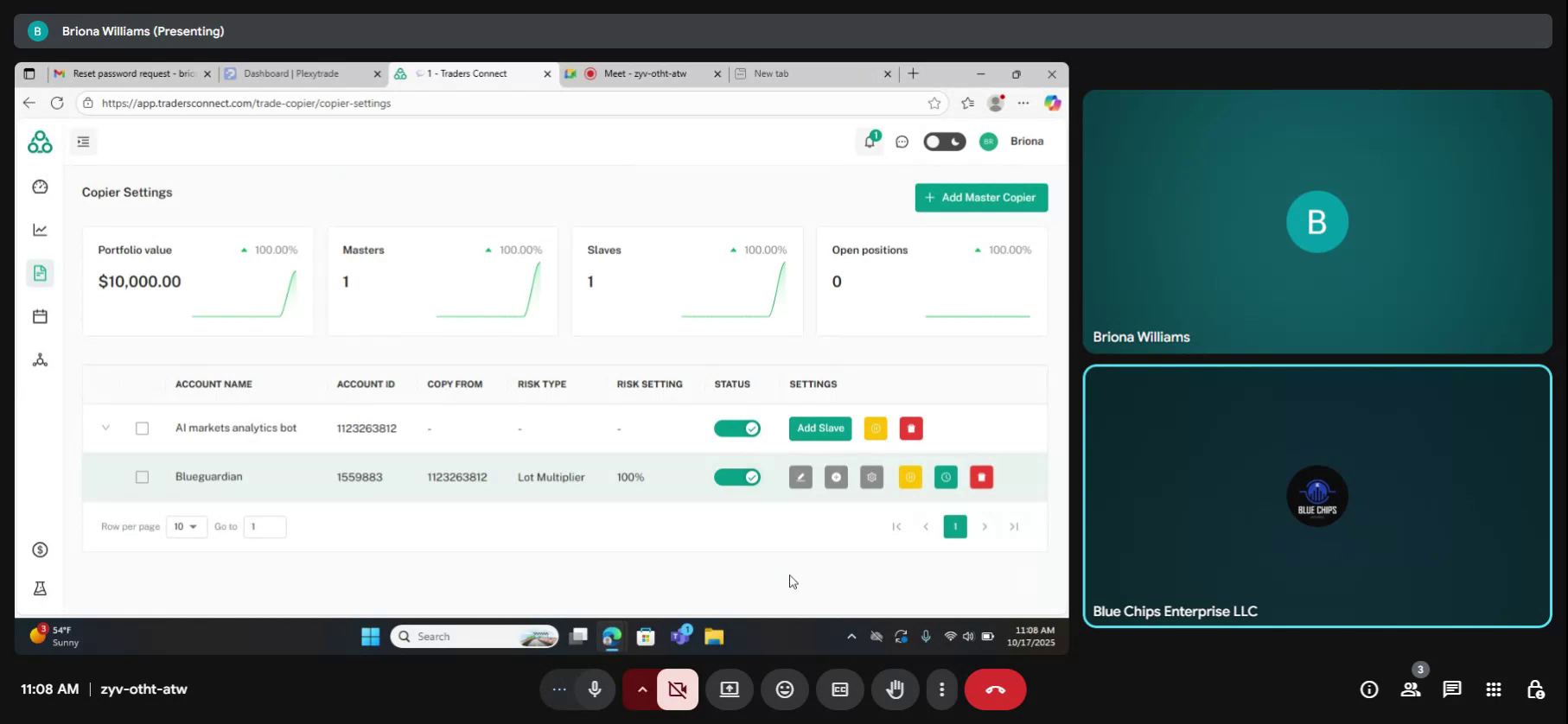This screenshot has height=724, width=1568.
Task: Open the trade copier document sidebar icon
Action: pos(40,273)
